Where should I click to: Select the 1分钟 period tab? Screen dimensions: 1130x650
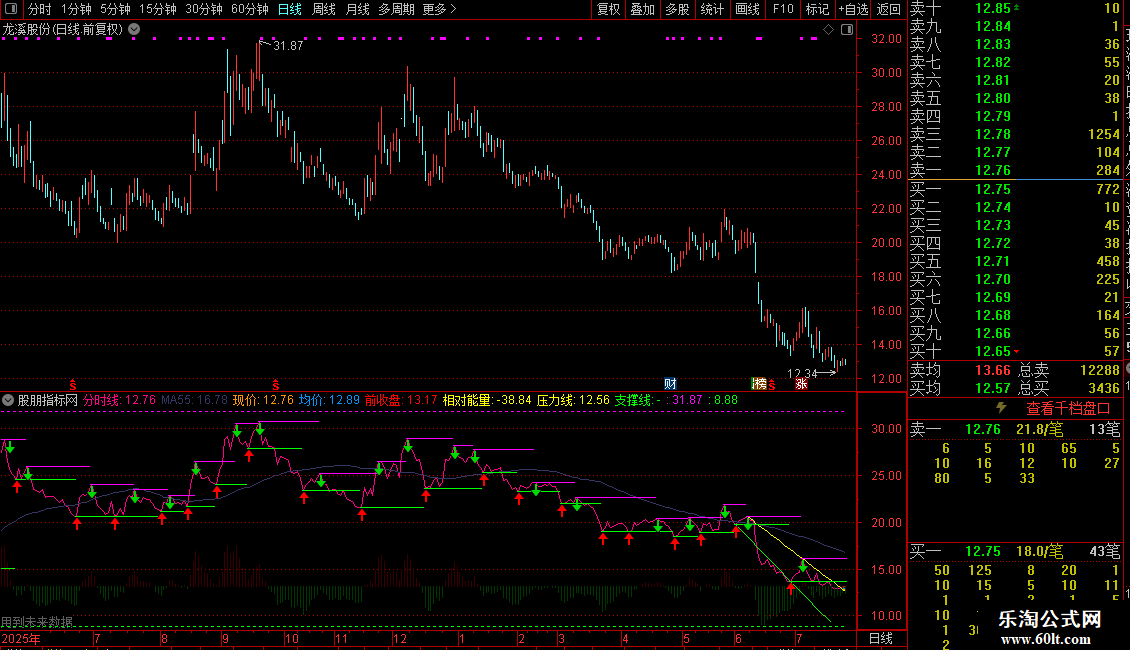(76, 9)
